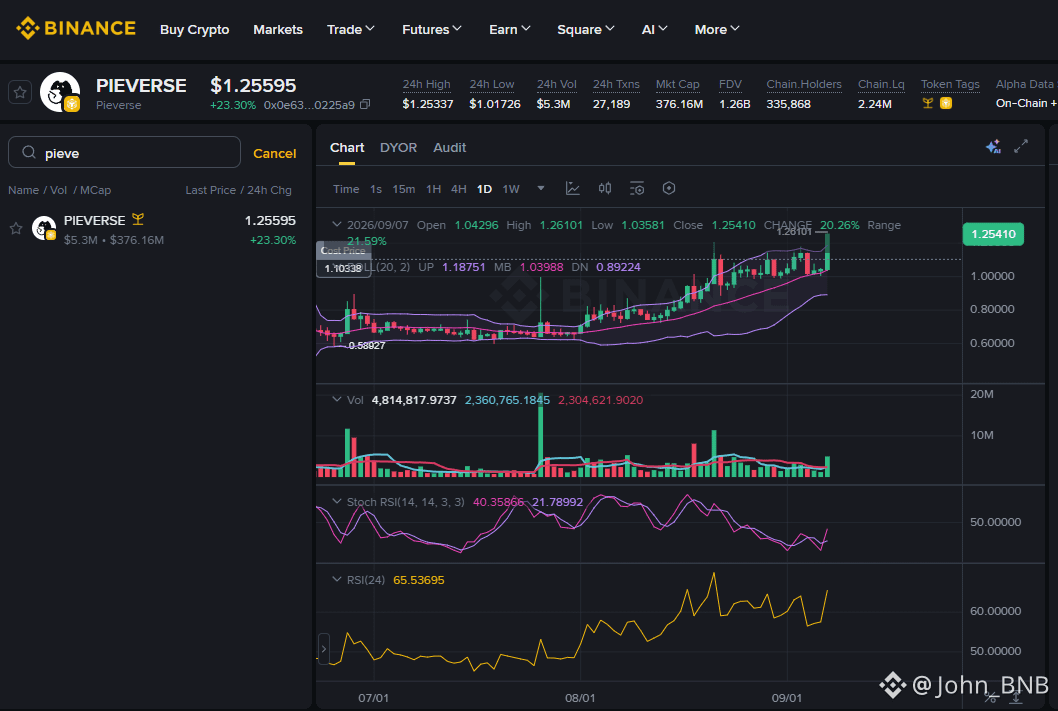
Task: Open the AI sparkle chart assistant
Action: 993,146
